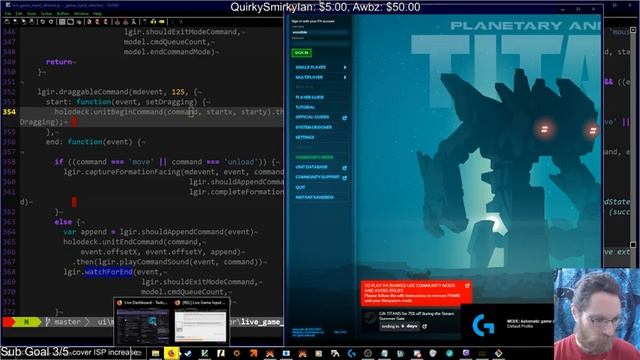Click the Run Script toolbar icon
The image size is (640, 360).
[133, 22]
